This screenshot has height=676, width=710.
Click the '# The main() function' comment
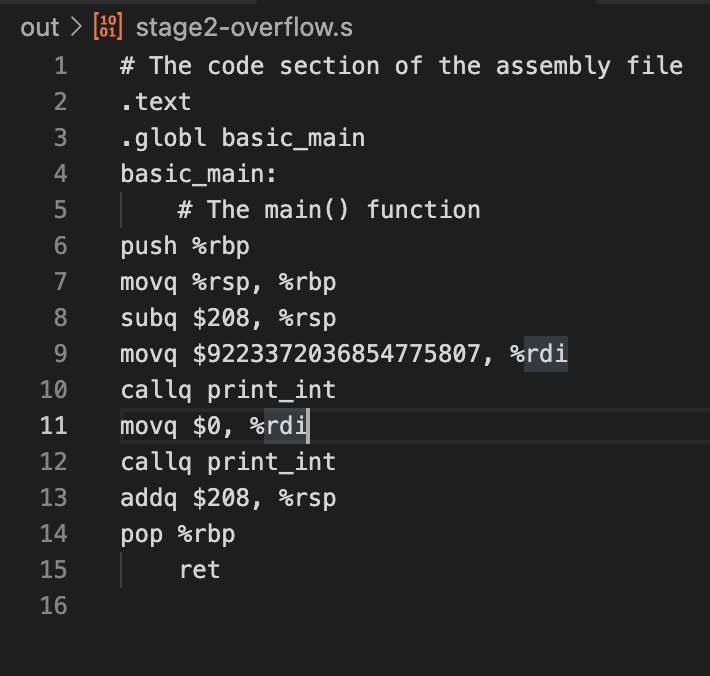click(x=329, y=210)
